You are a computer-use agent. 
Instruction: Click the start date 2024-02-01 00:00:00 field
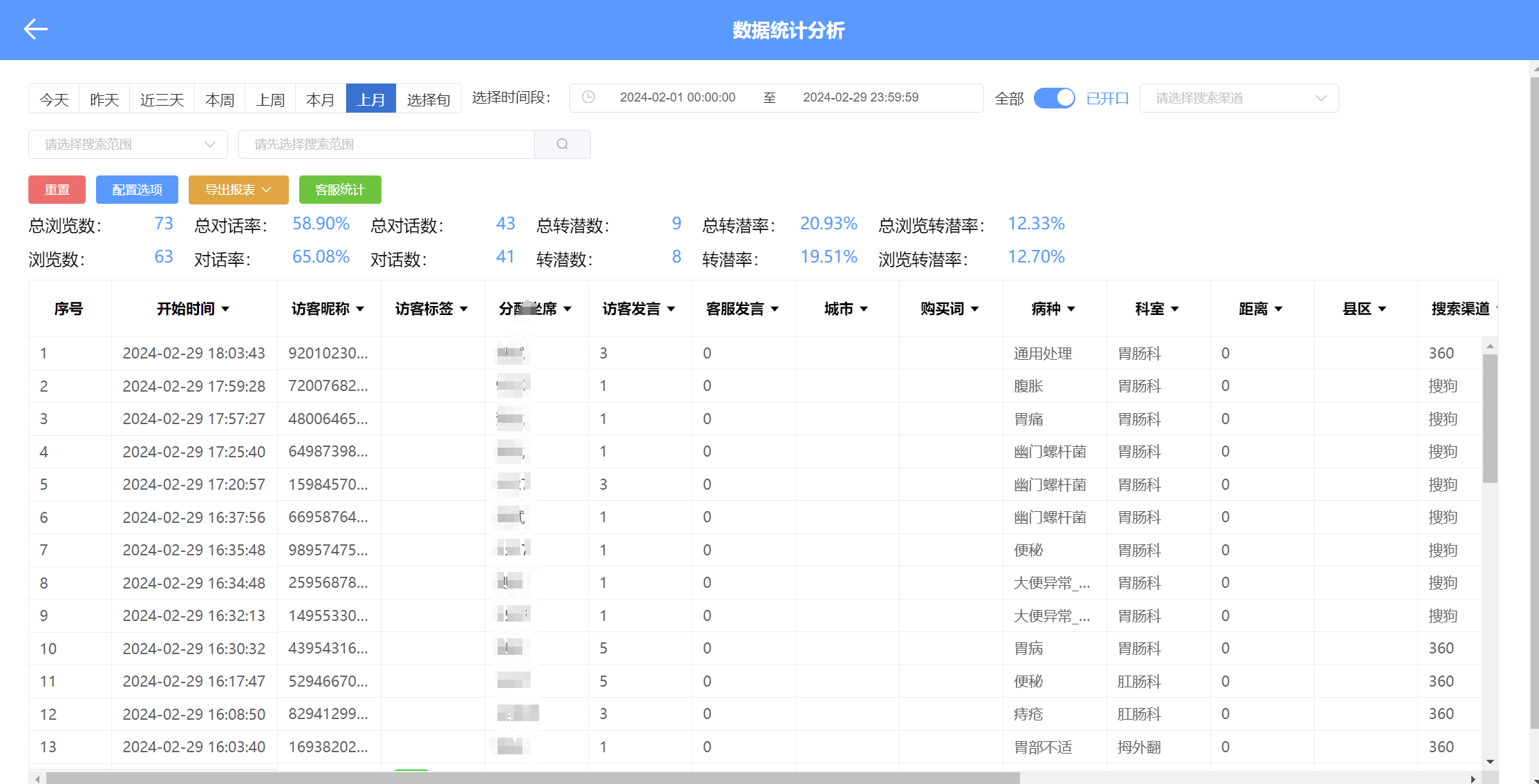677,97
